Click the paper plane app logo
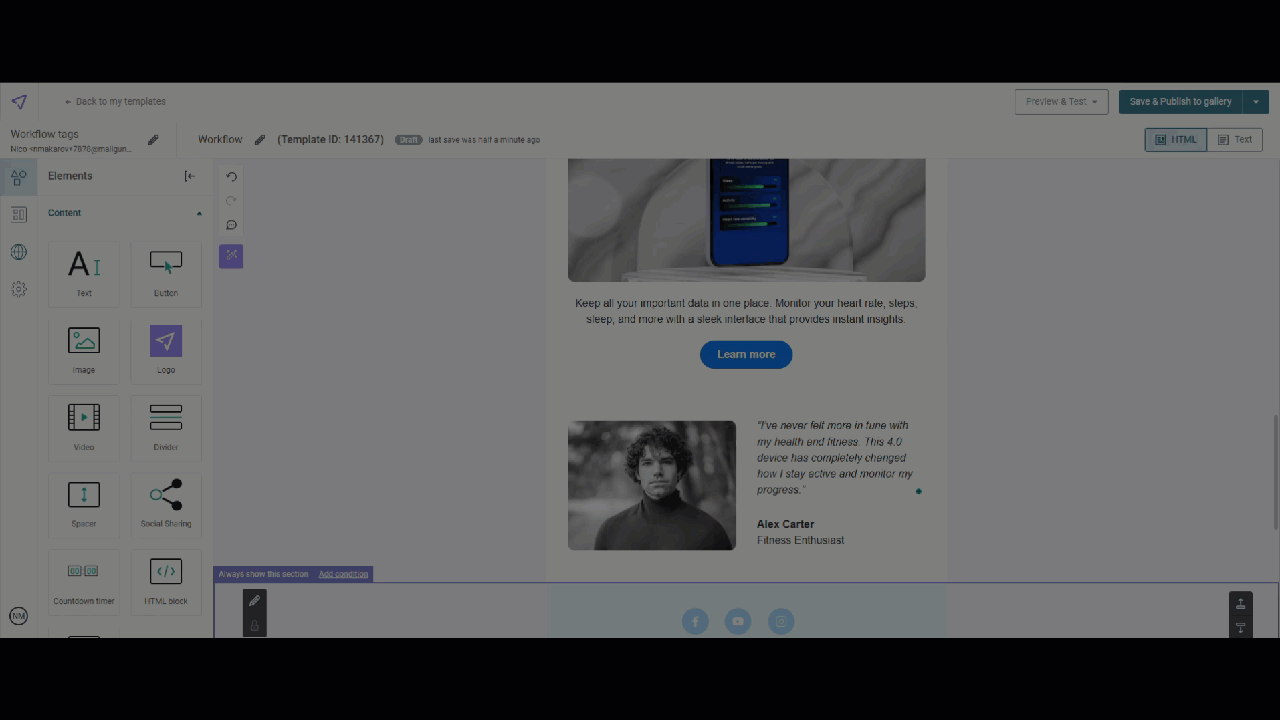The width and height of the screenshot is (1280, 720). [x=19, y=102]
